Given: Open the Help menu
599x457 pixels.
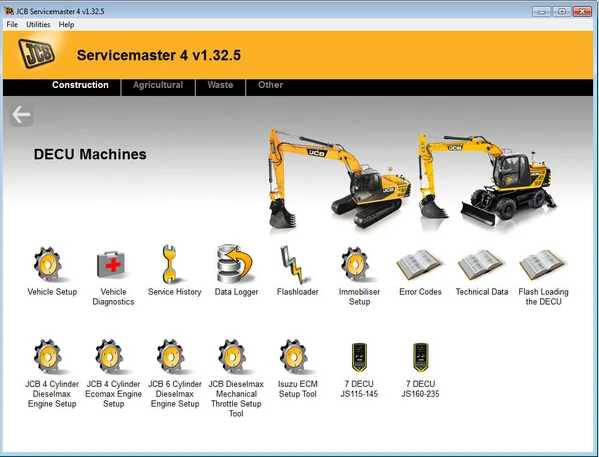Looking at the screenshot, I should tap(66, 24).
